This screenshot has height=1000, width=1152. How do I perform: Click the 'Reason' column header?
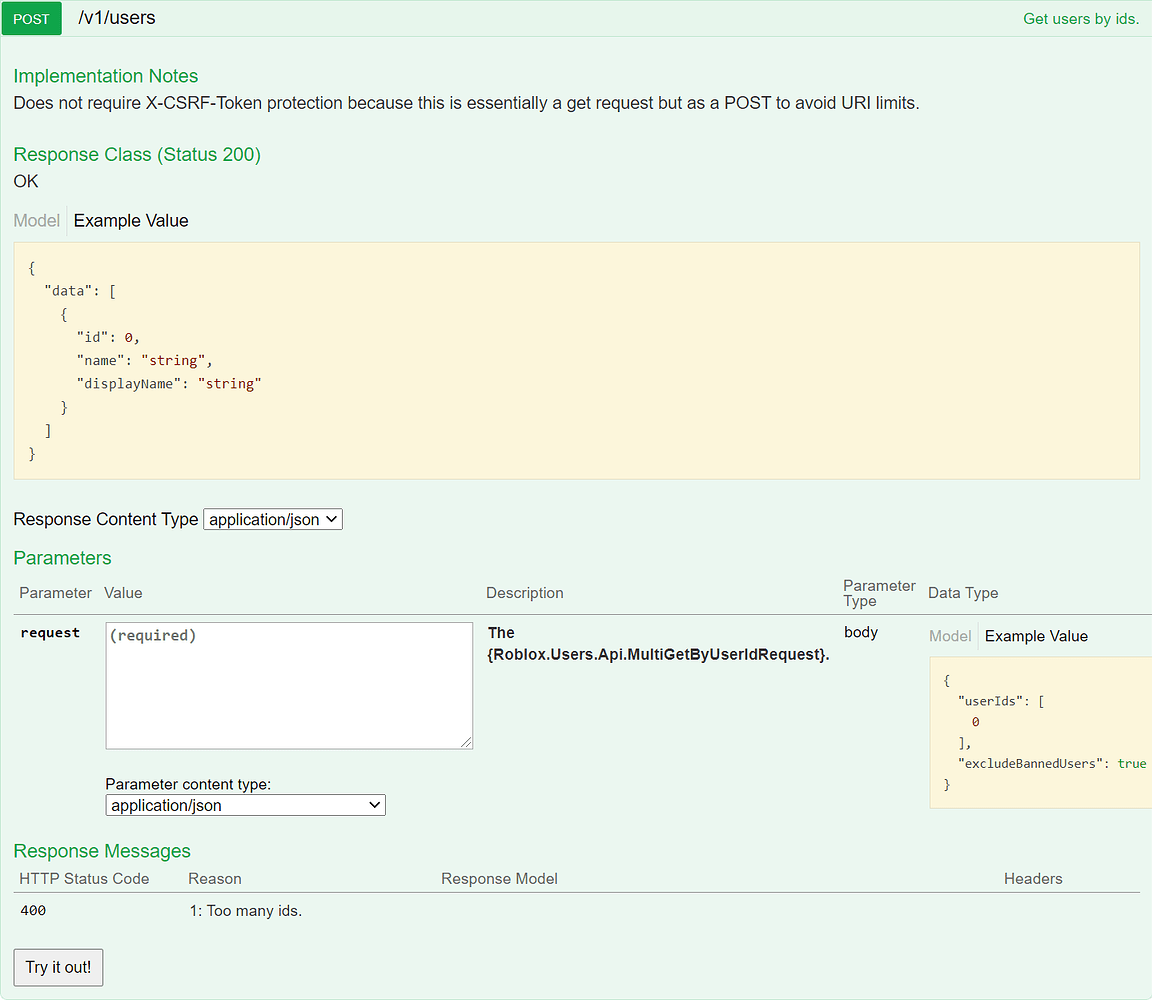tap(215, 879)
